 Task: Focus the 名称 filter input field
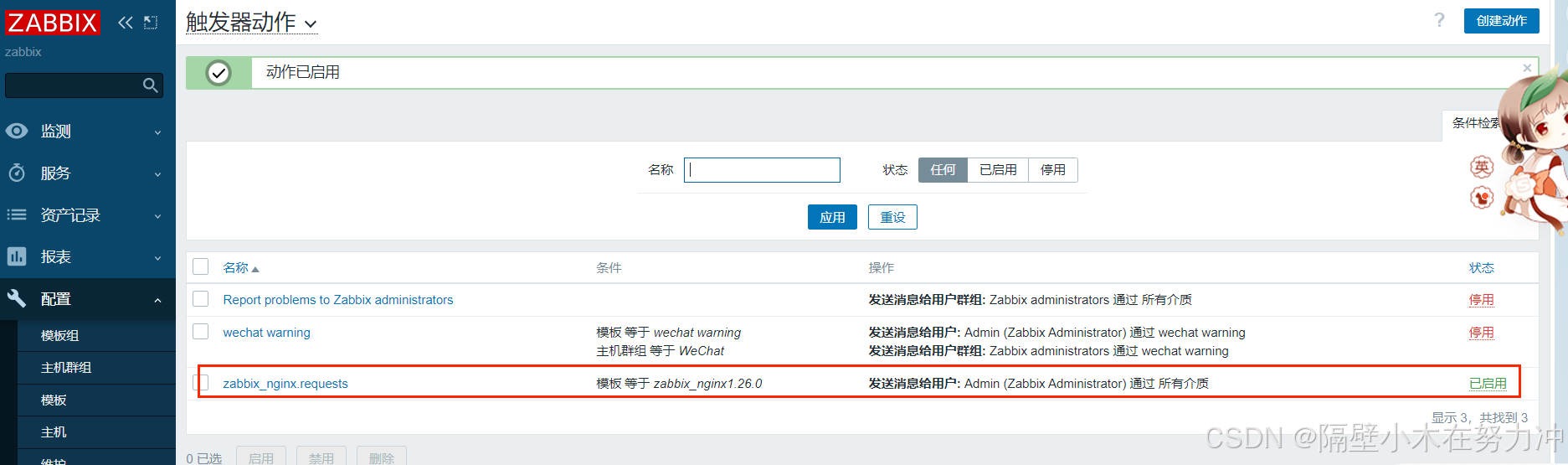coord(762,170)
